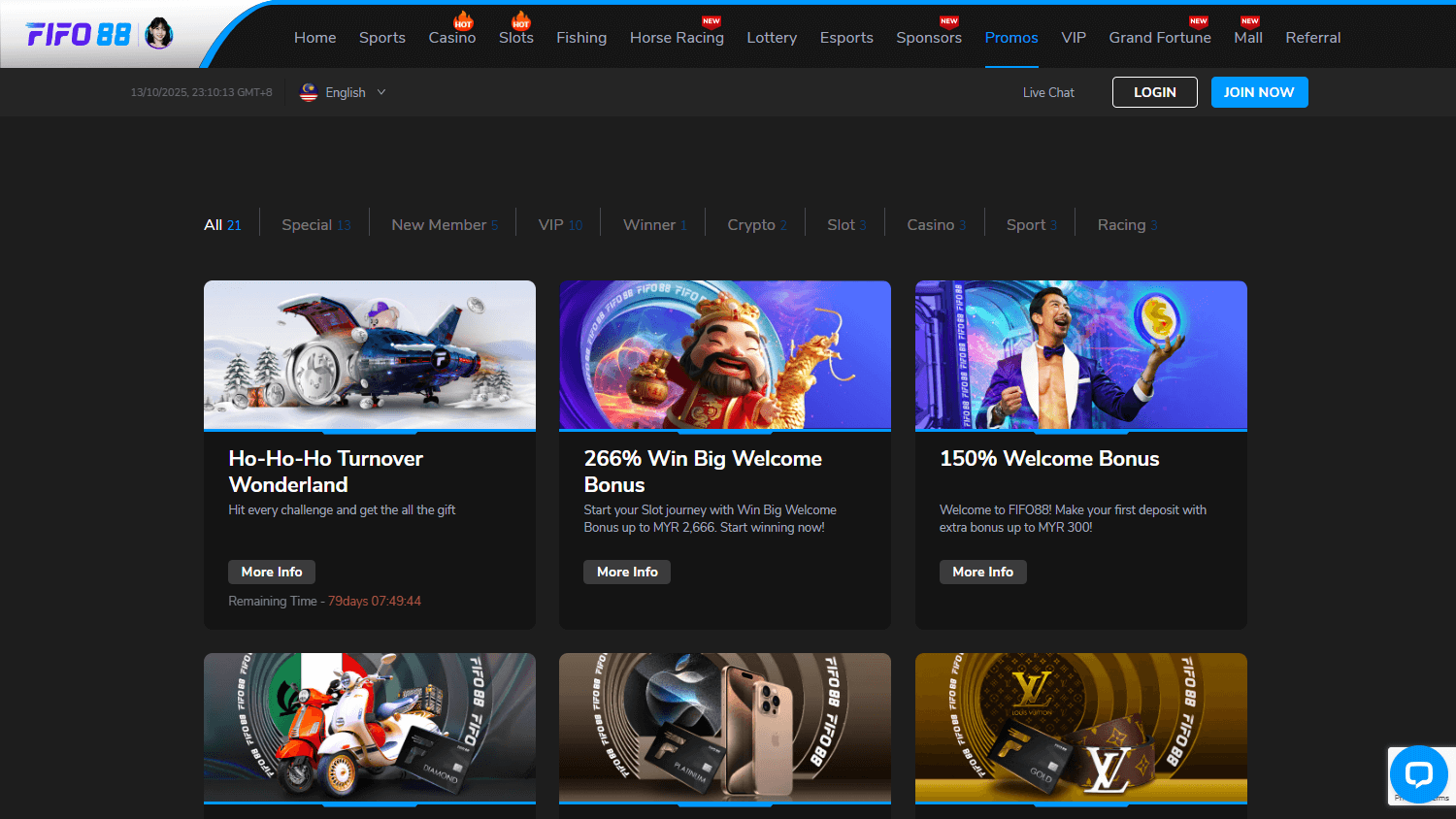Open the iPhone Platinum promo banner
Image resolution: width=1456 pixels, height=819 pixels.
pyautogui.click(x=725, y=729)
